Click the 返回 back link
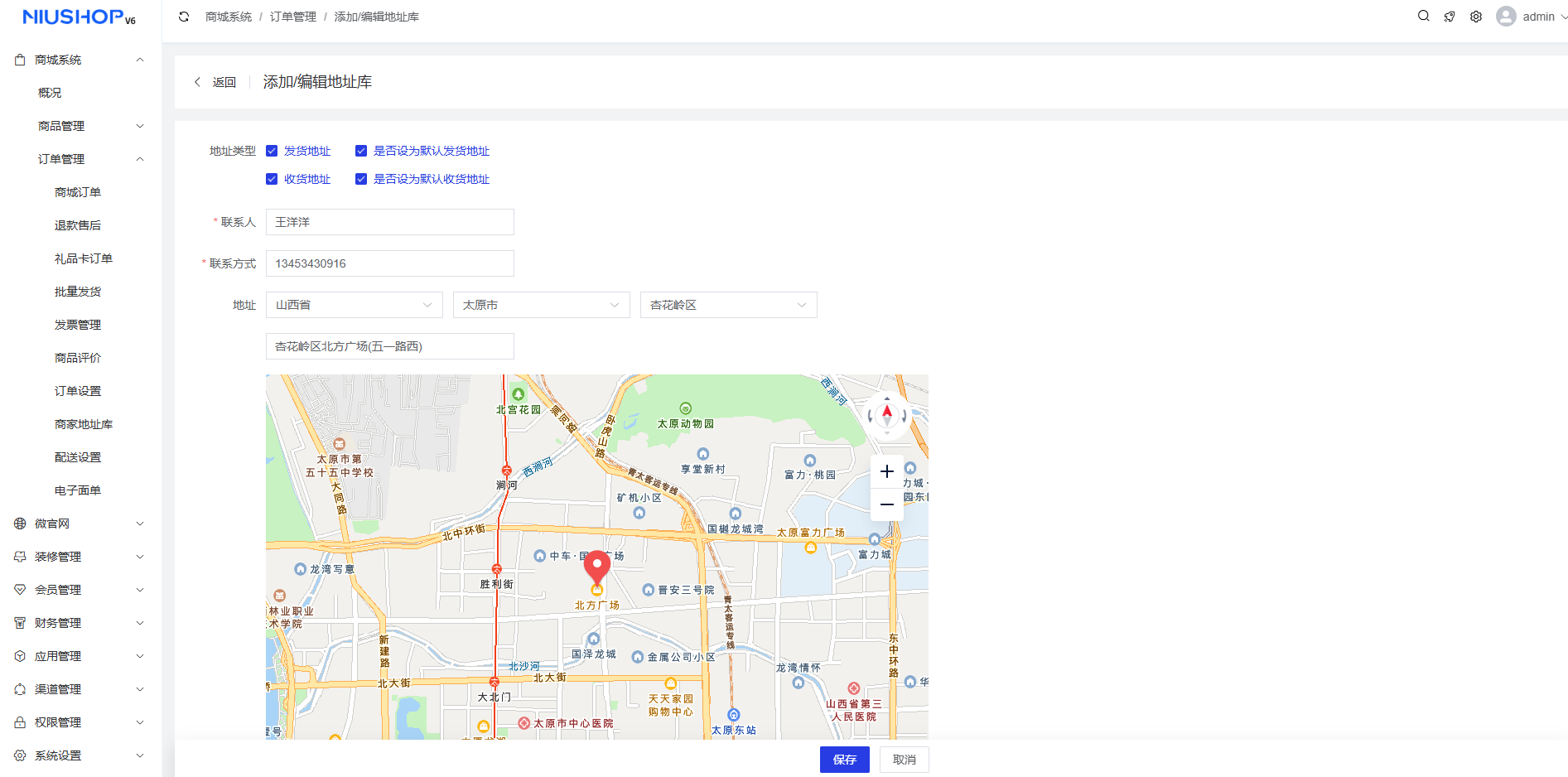This screenshot has width=1568, height=777. (215, 82)
